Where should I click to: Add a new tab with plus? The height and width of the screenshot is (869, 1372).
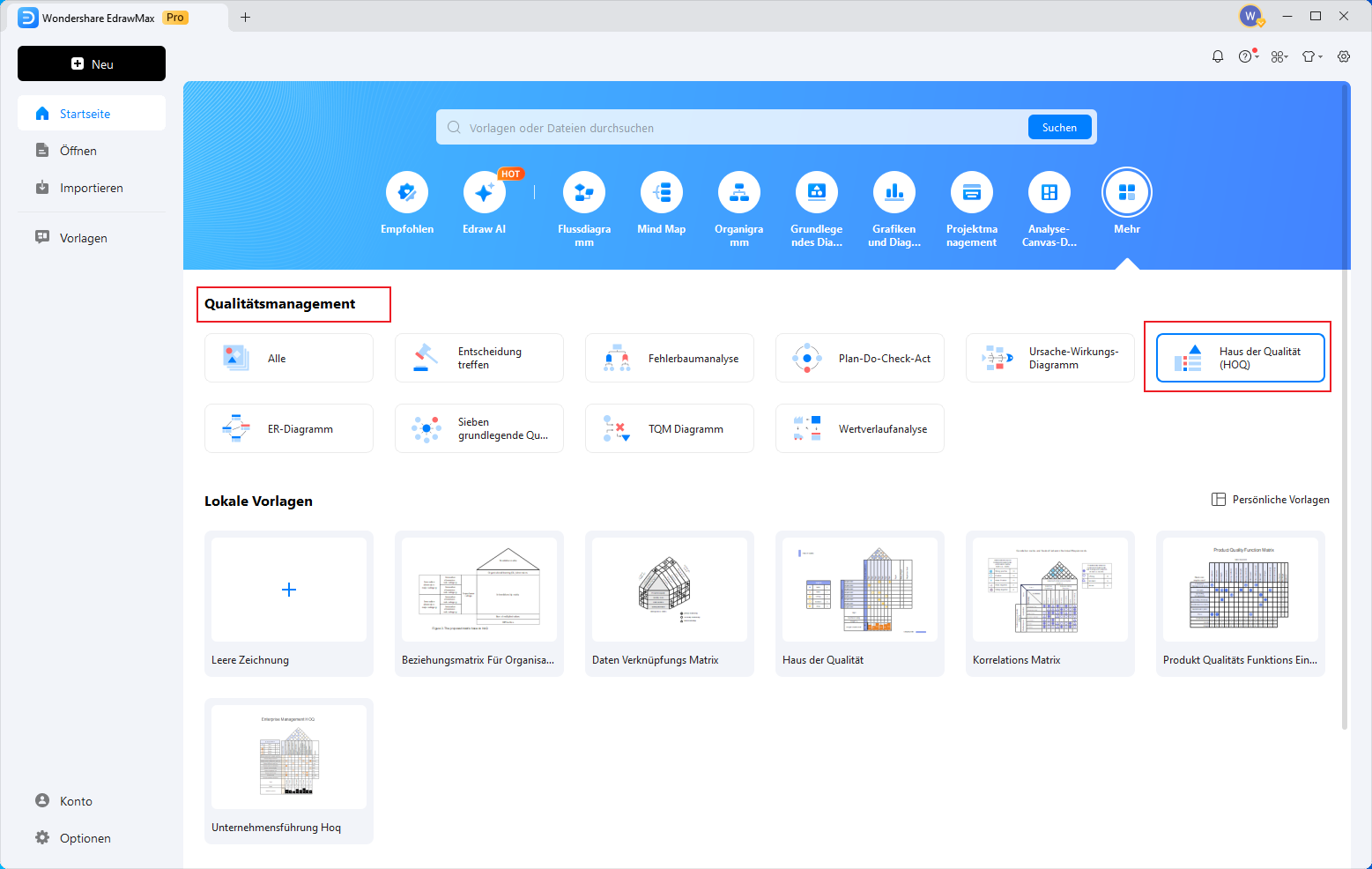tap(246, 17)
